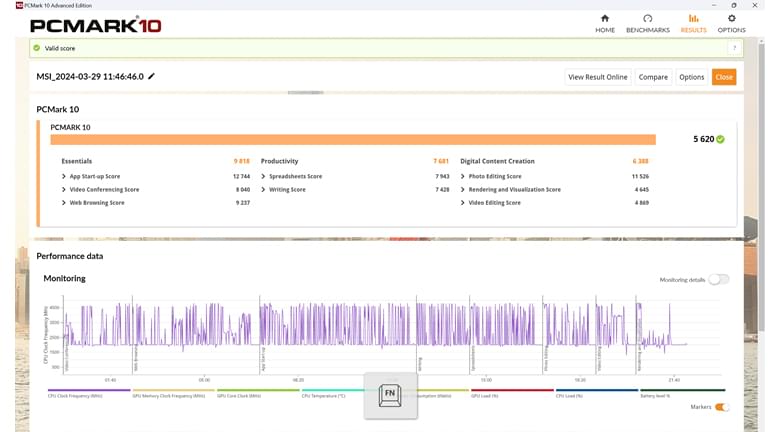The height and width of the screenshot is (432, 780).
Task: Click the Web Browsing value 9 237
Action: (243, 203)
